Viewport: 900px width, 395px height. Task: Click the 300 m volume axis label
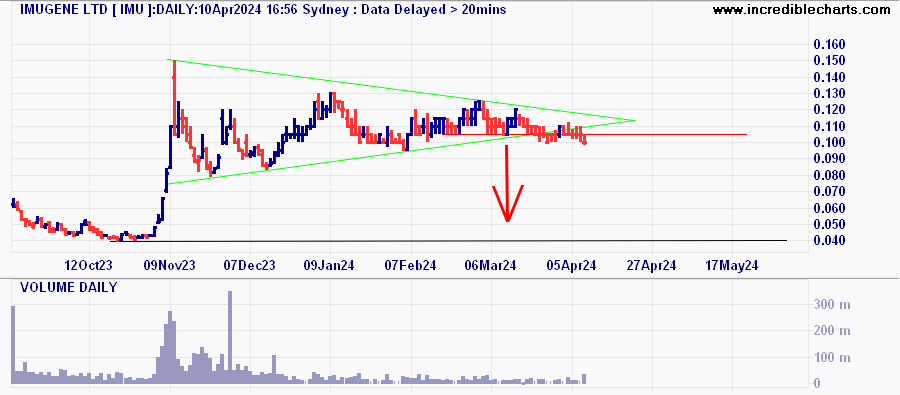(x=832, y=305)
